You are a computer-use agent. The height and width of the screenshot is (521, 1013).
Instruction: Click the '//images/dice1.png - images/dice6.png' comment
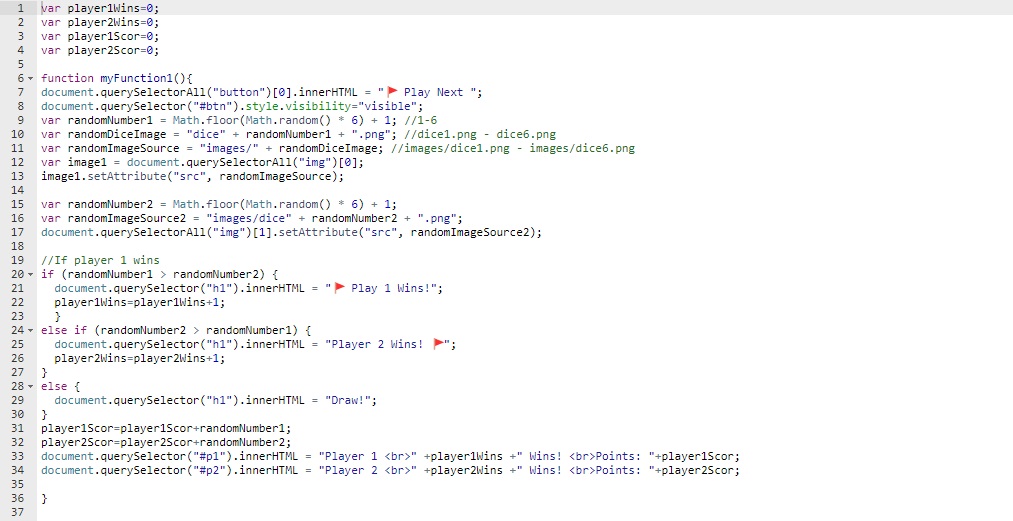pos(513,148)
